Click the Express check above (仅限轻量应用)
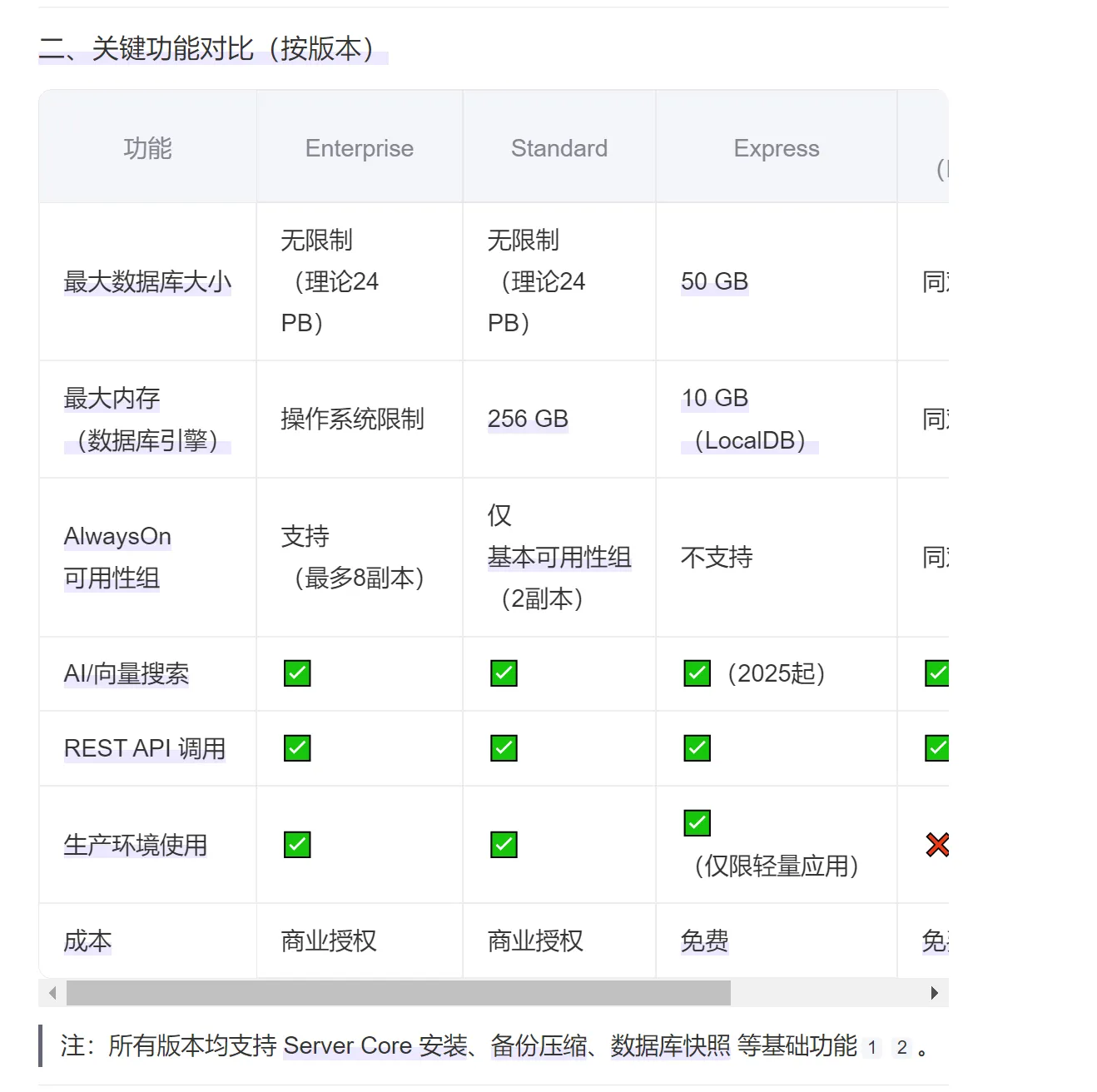 697,823
